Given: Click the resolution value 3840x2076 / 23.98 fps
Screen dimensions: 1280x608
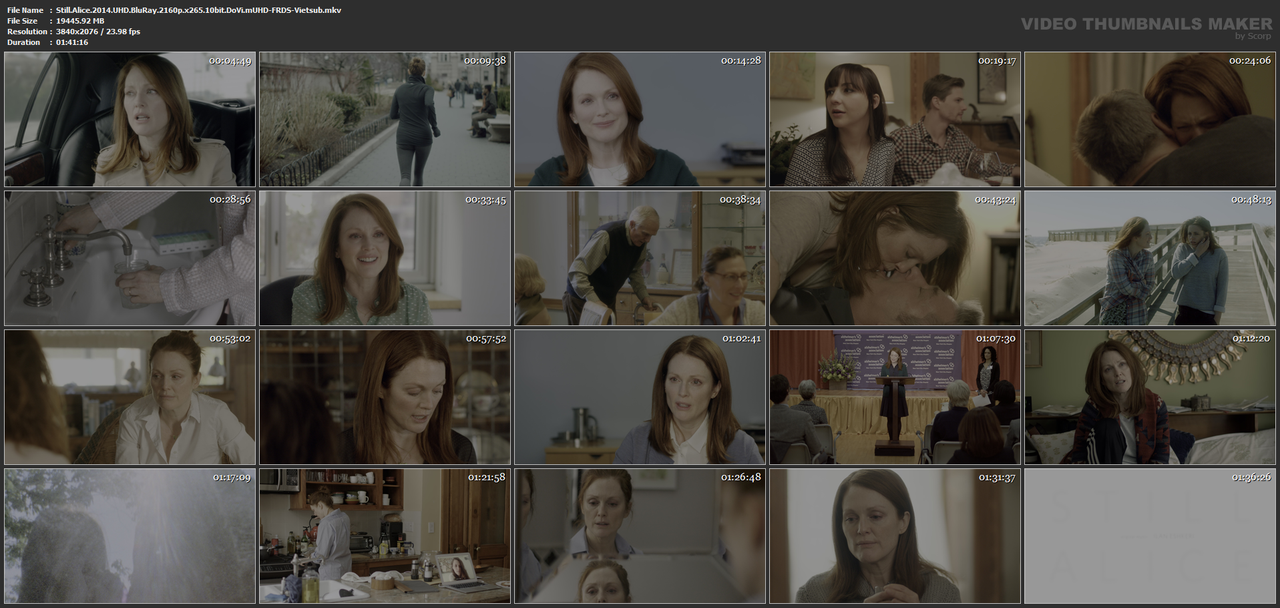Looking at the screenshot, I should (x=98, y=31).
